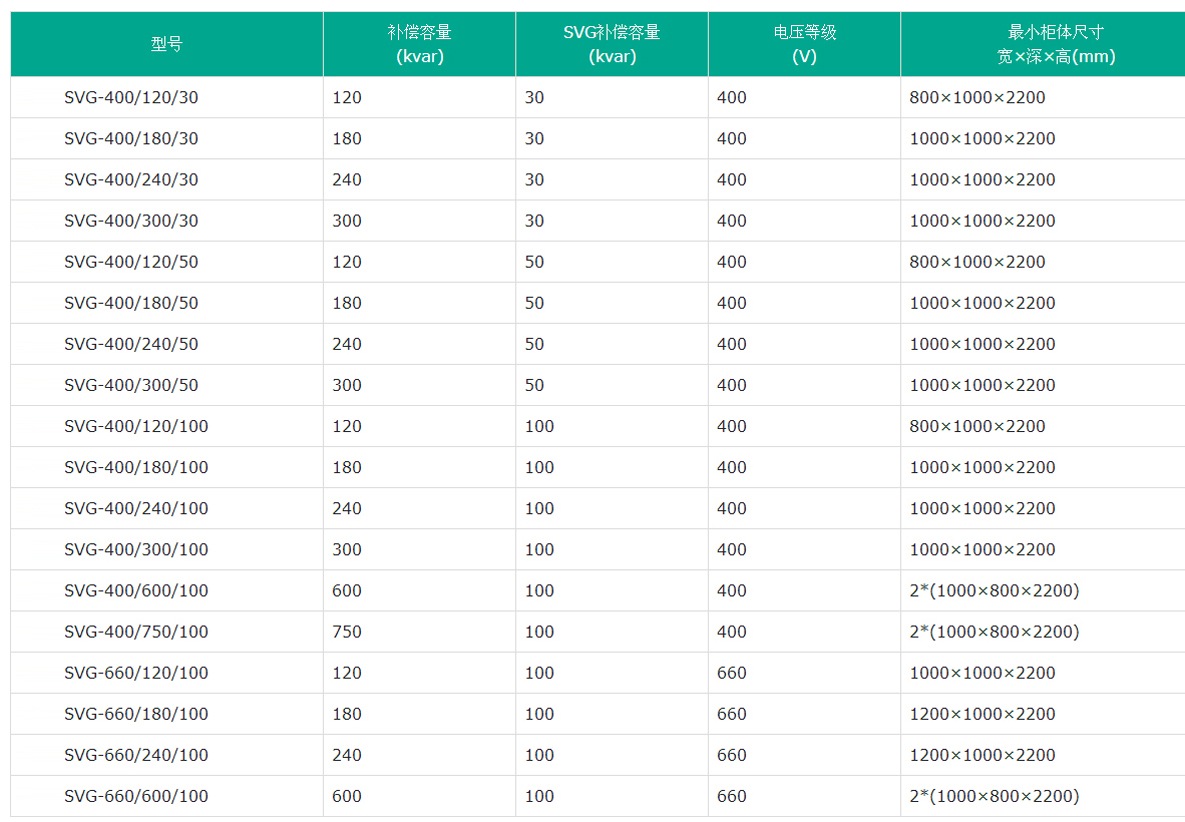
Task: Click the 型号 column header
Action: click(x=166, y=44)
